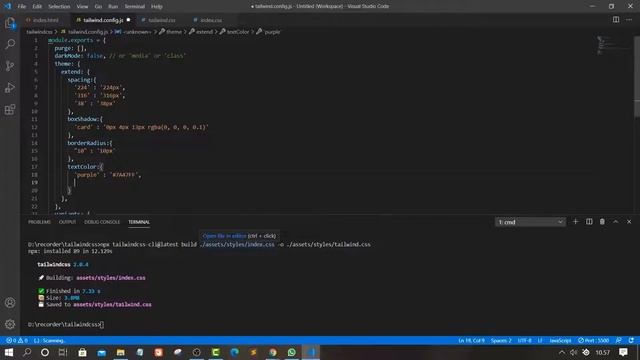Switch to Debug Console panel tab
This screenshot has width=640, height=360.
coord(102,222)
